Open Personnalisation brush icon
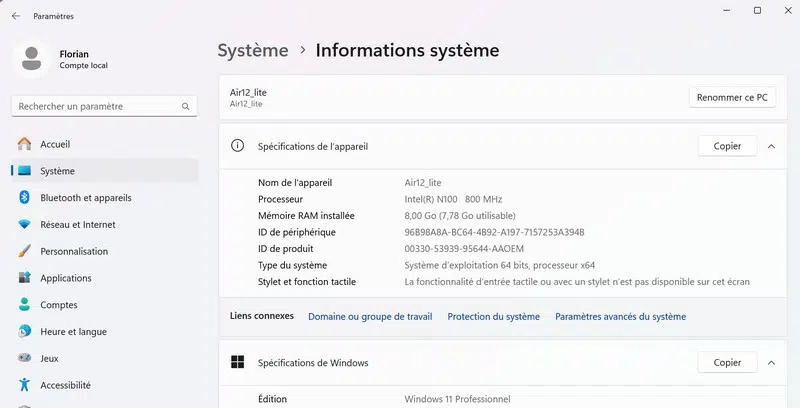800x408 pixels. pos(24,252)
